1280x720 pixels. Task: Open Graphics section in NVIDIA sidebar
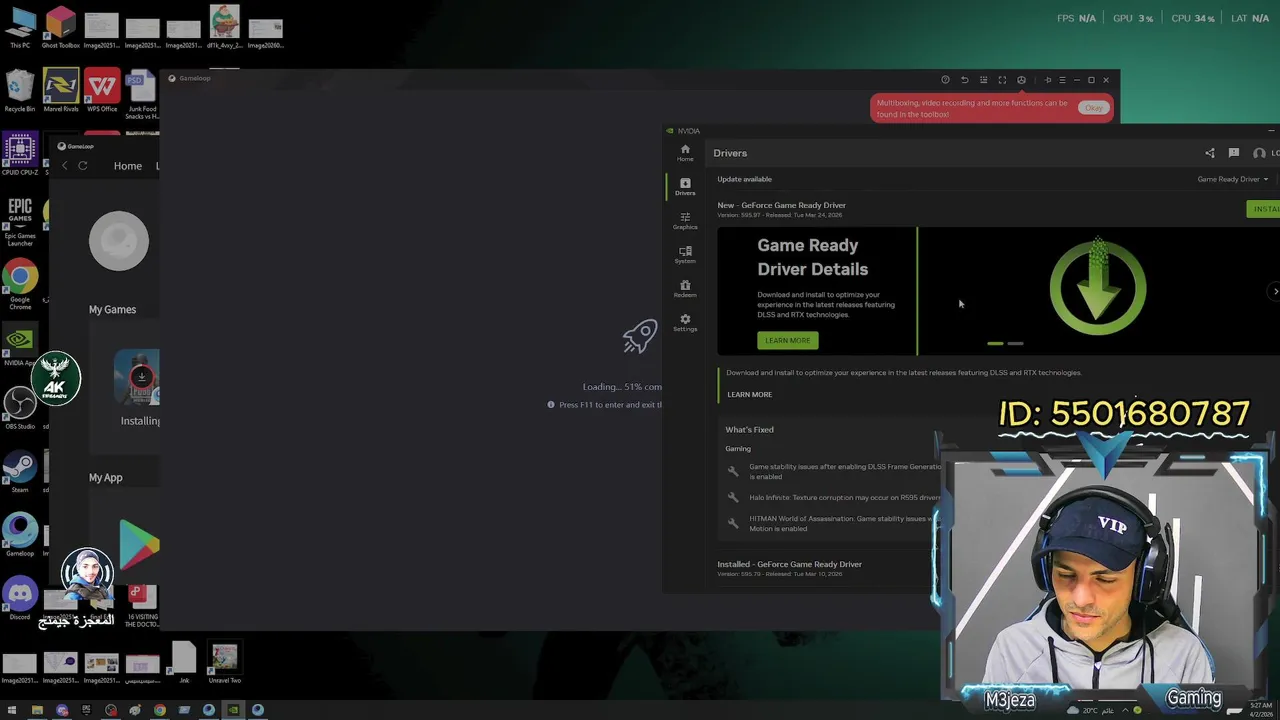685,220
